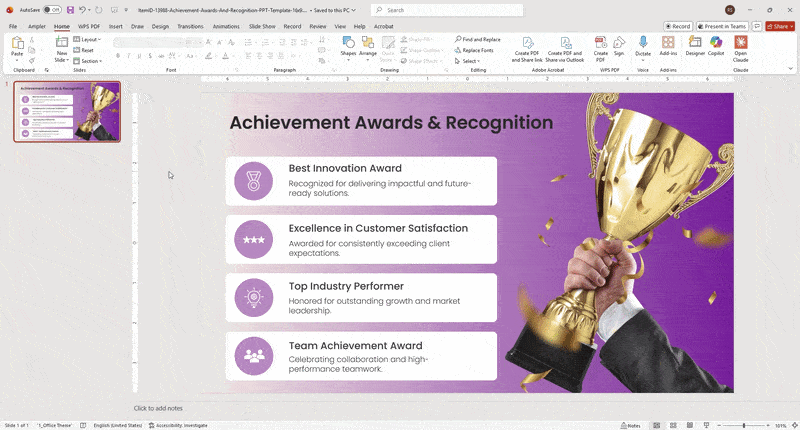The height and width of the screenshot is (430, 800).
Task: Switch to Reading view icon
Action: tap(690, 425)
